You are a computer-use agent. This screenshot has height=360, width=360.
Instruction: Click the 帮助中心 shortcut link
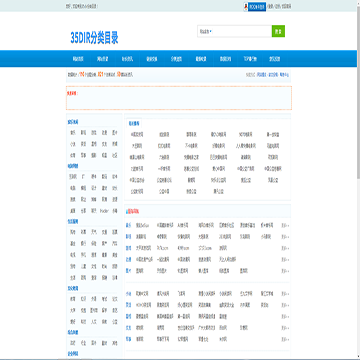[x=284, y=75]
